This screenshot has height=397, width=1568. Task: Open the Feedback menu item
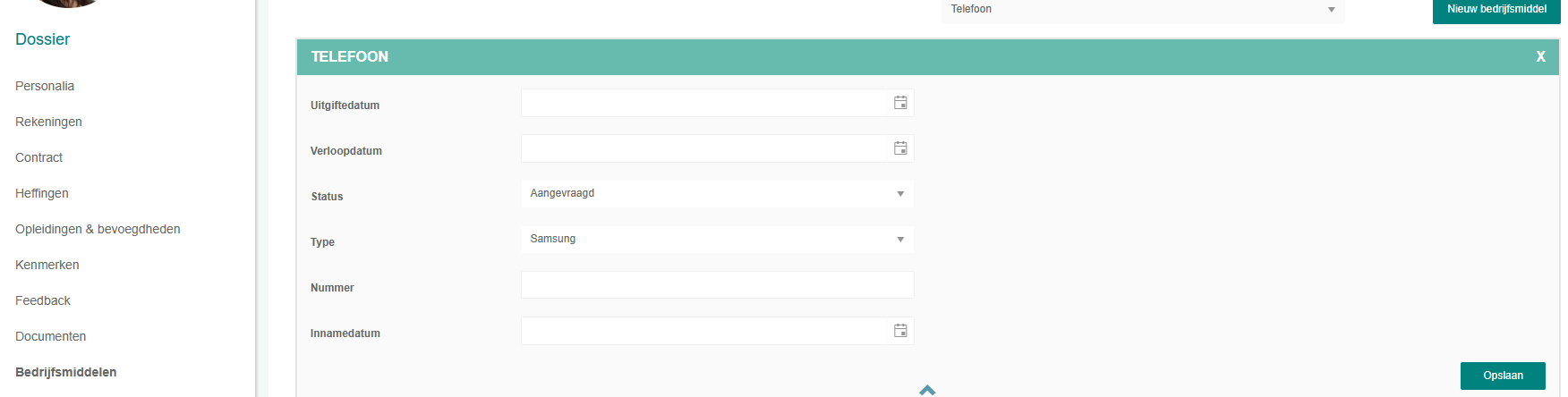43,300
